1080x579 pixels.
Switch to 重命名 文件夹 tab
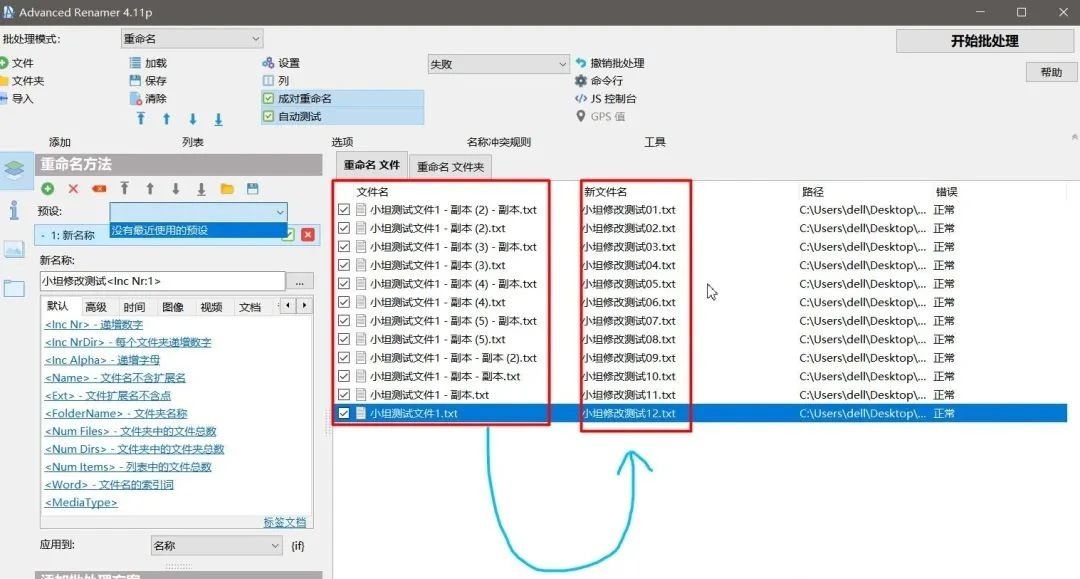coord(450,167)
